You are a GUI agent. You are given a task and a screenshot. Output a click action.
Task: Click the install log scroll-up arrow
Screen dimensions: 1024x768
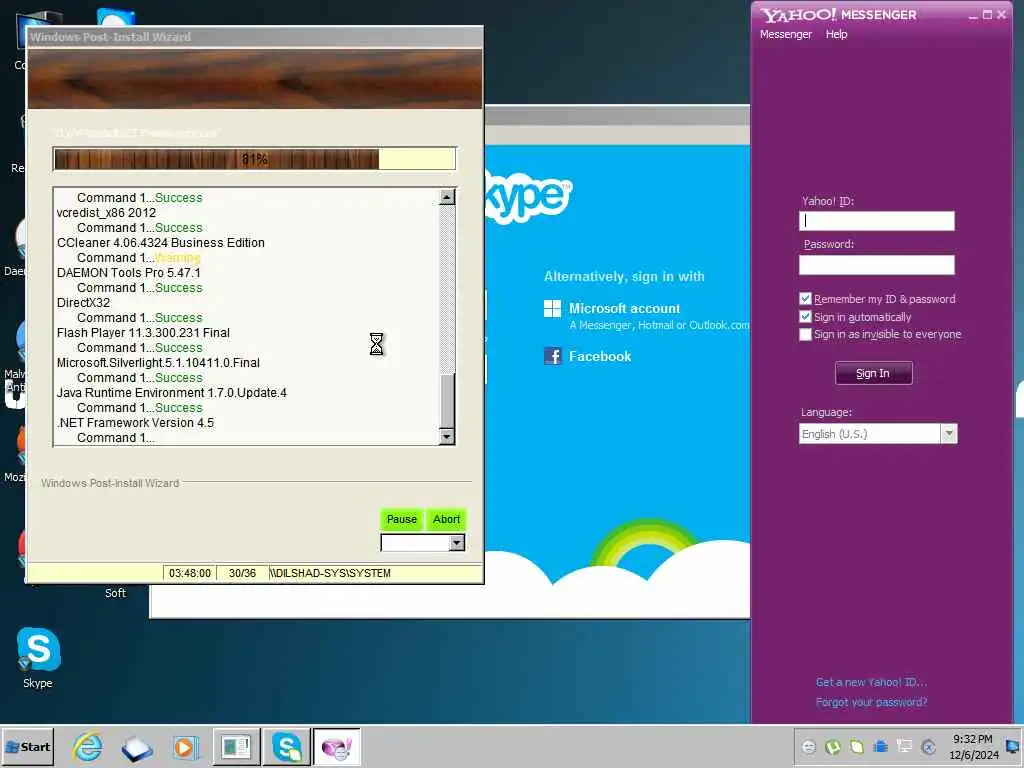point(447,197)
